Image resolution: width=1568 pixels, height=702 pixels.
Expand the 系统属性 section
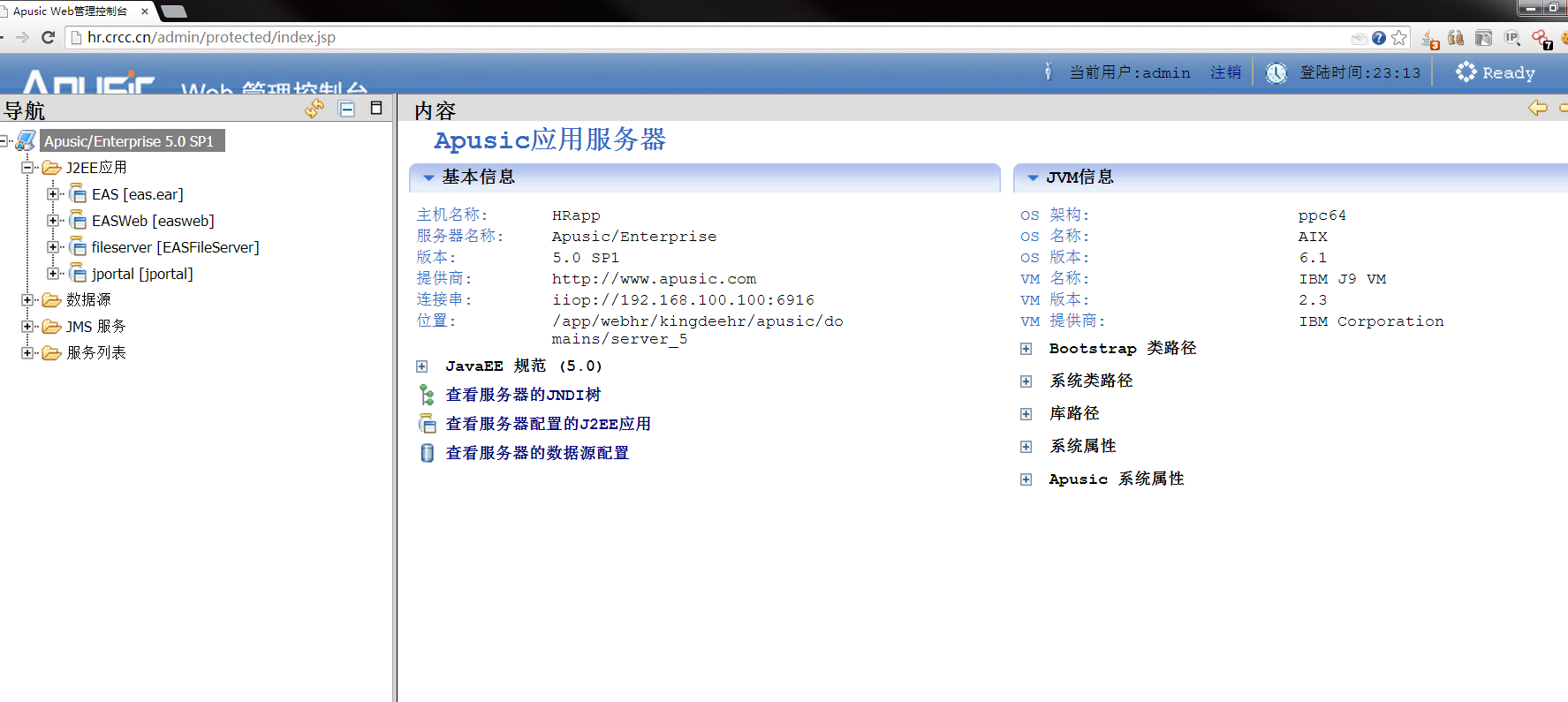[x=1026, y=447]
